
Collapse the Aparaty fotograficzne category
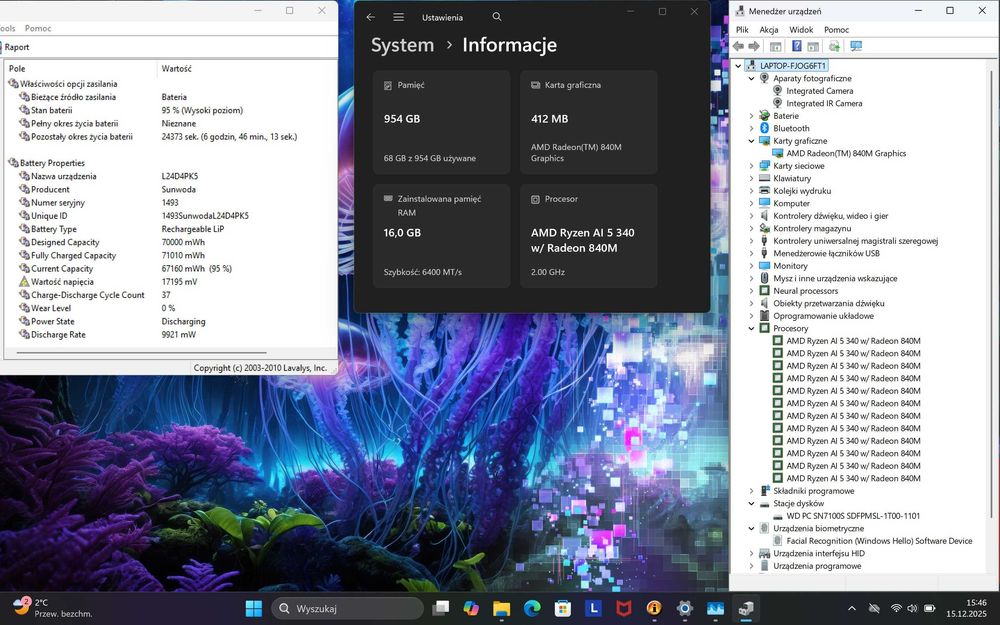pos(751,78)
